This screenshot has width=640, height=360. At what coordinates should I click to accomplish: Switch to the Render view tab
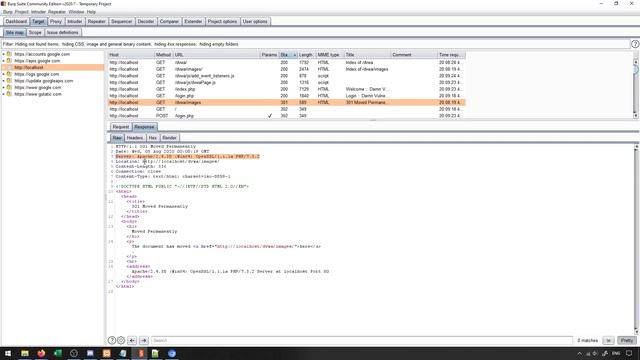169,138
